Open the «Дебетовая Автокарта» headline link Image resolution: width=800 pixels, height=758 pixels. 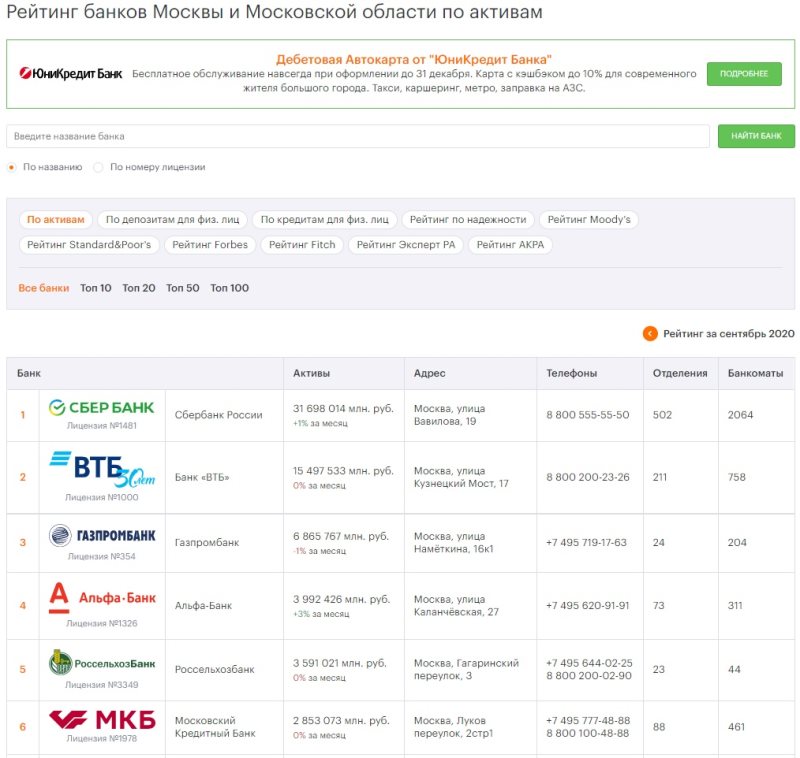point(414,59)
